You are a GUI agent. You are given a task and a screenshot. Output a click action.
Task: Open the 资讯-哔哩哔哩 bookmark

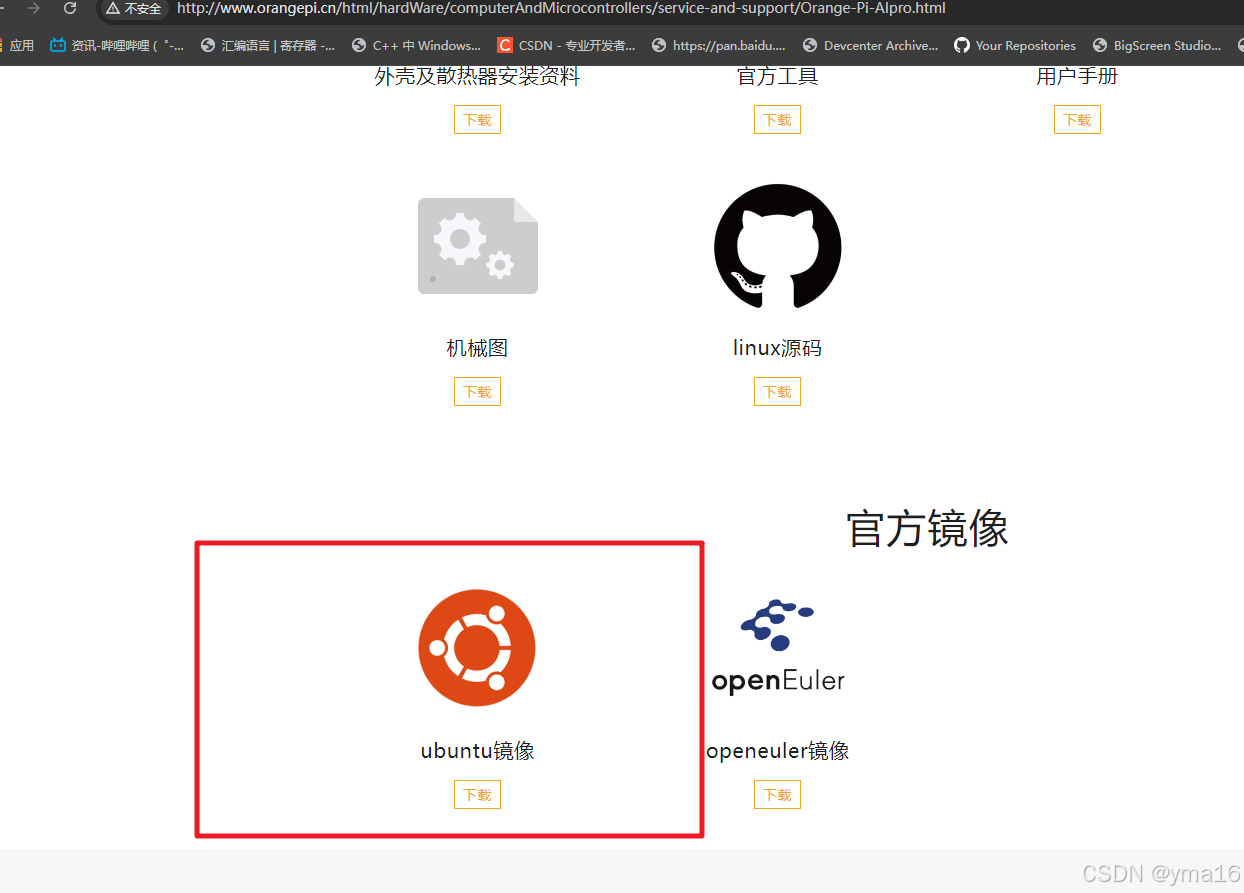coord(117,45)
